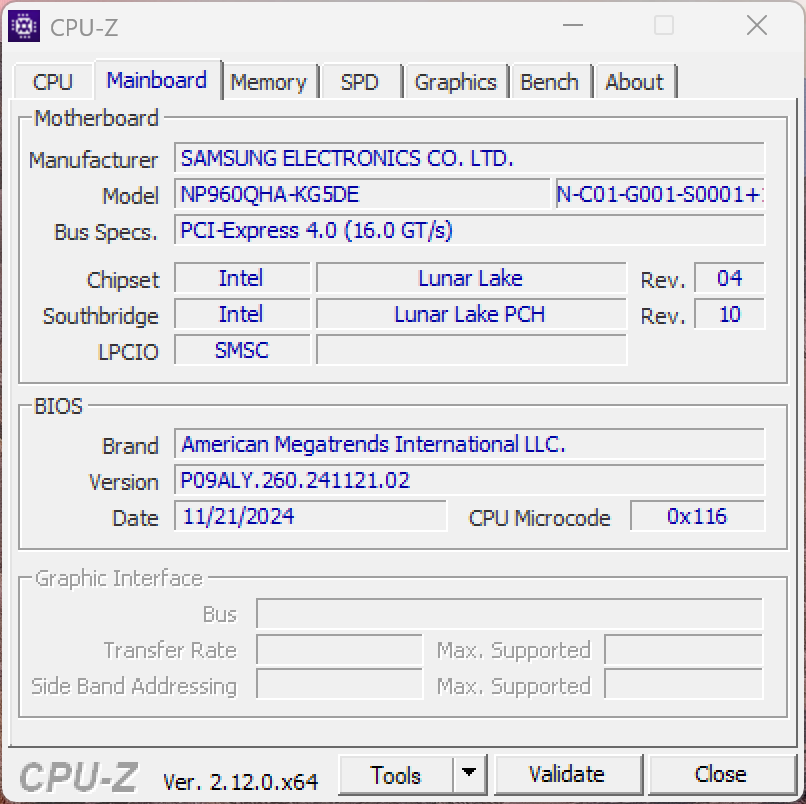The width and height of the screenshot is (806, 804).
Task: Minimize the CPU-Z window
Action: [573, 25]
